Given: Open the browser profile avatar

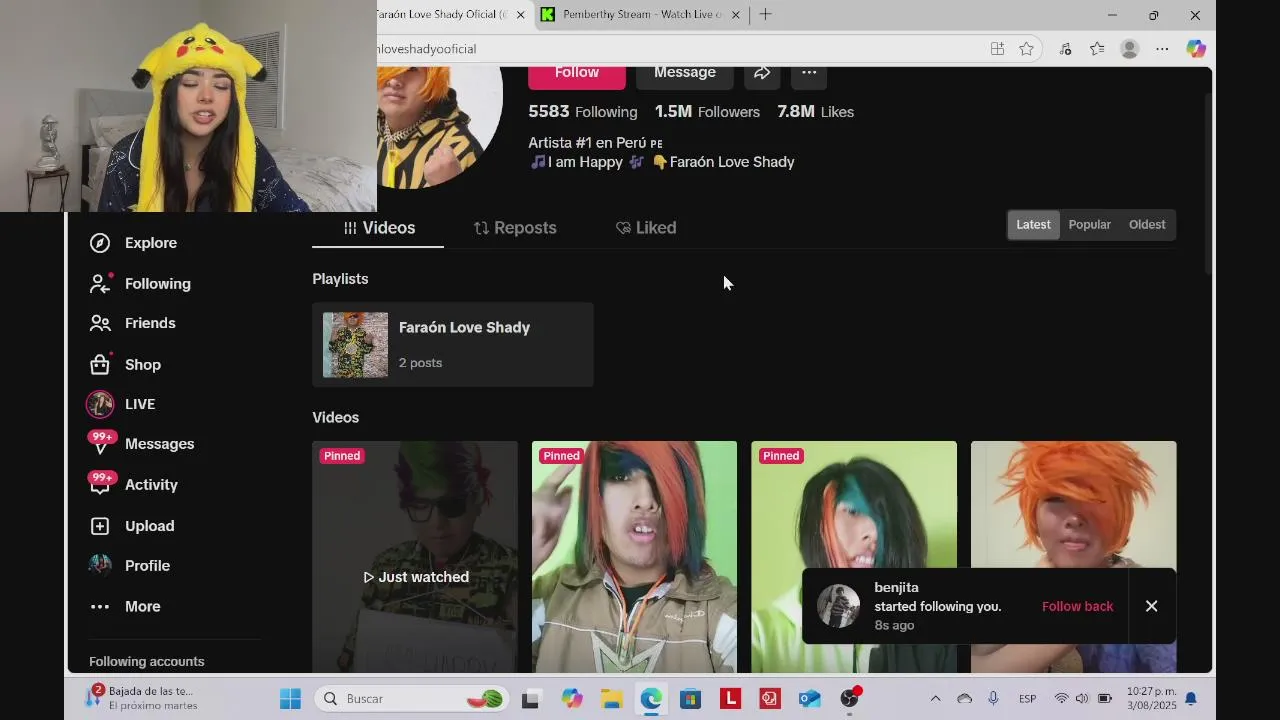Looking at the screenshot, I should pos(1130,49).
